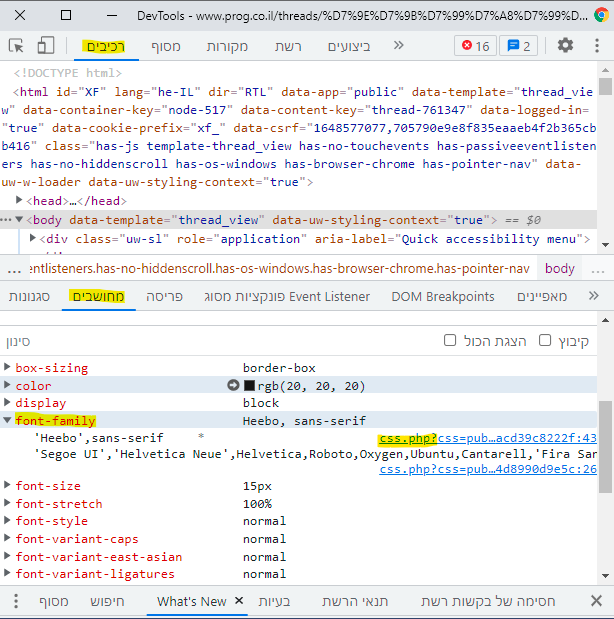Click the black color swatch for rgb(20, 20, 20)
Screen dimensions: 614x619
tap(249, 385)
